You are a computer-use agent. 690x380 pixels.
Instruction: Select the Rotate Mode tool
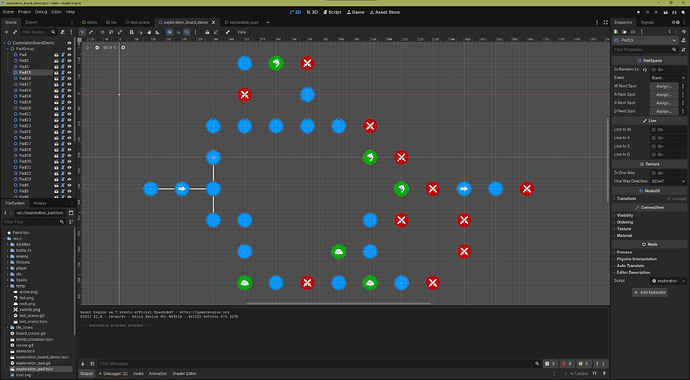click(x=111, y=32)
